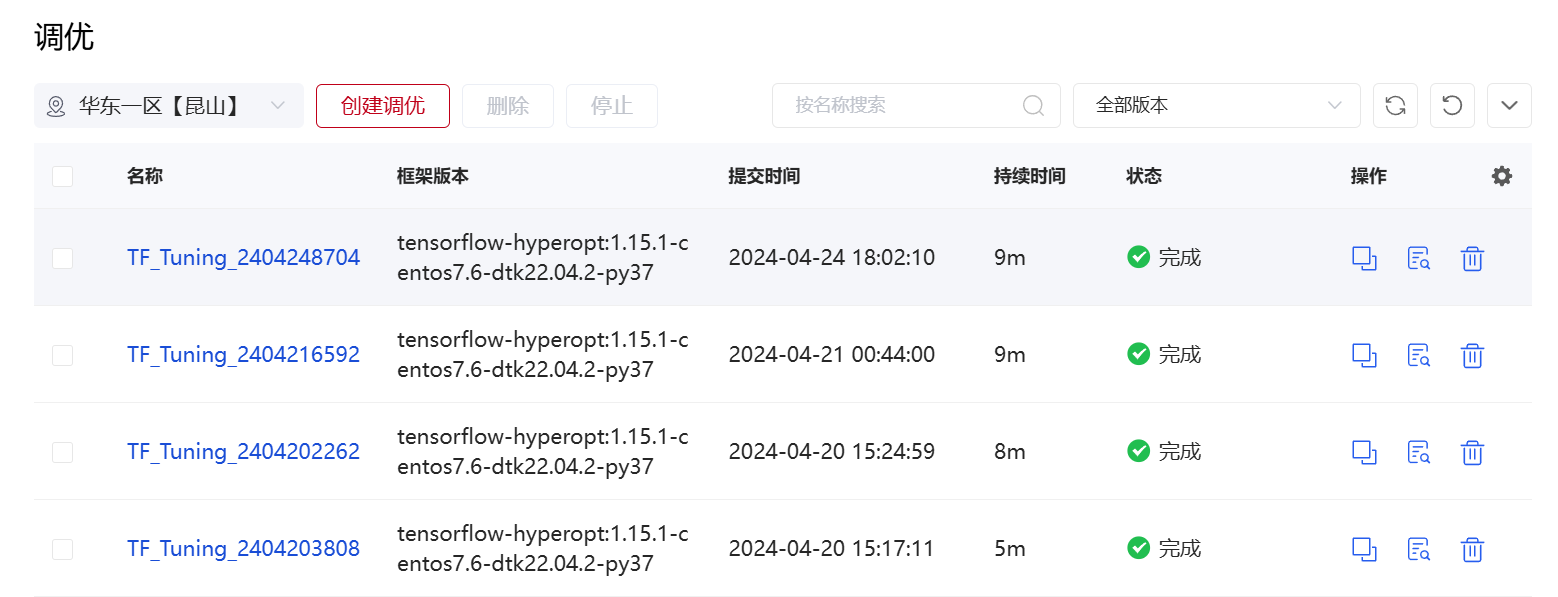Click the refresh icon button
Image resolution: width=1558 pixels, height=597 pixels.
click(1395, 106)
